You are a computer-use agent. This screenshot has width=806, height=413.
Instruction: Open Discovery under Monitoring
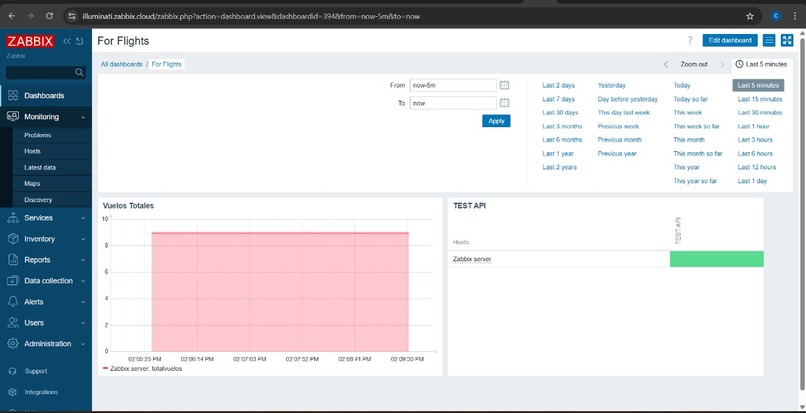pos(38,200)
